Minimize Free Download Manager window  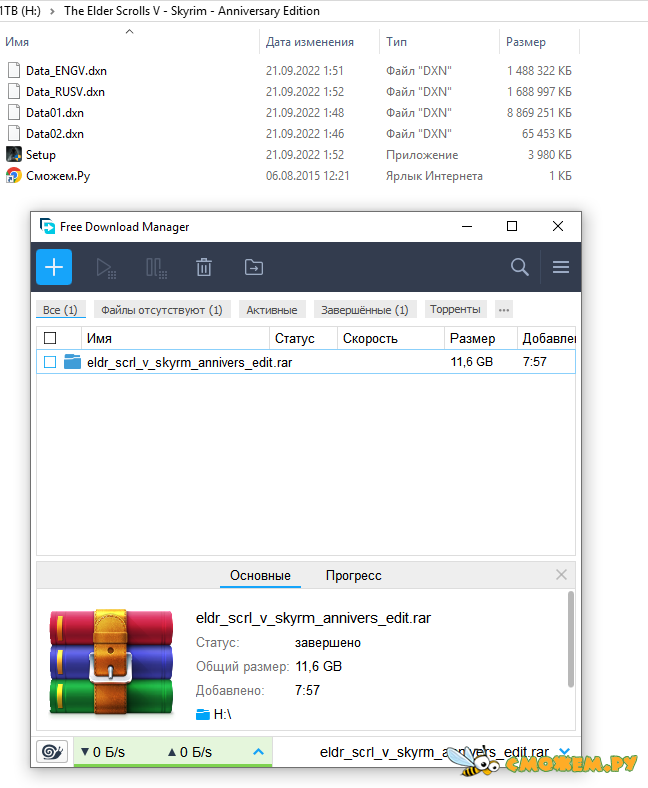[x=467, y=226]
